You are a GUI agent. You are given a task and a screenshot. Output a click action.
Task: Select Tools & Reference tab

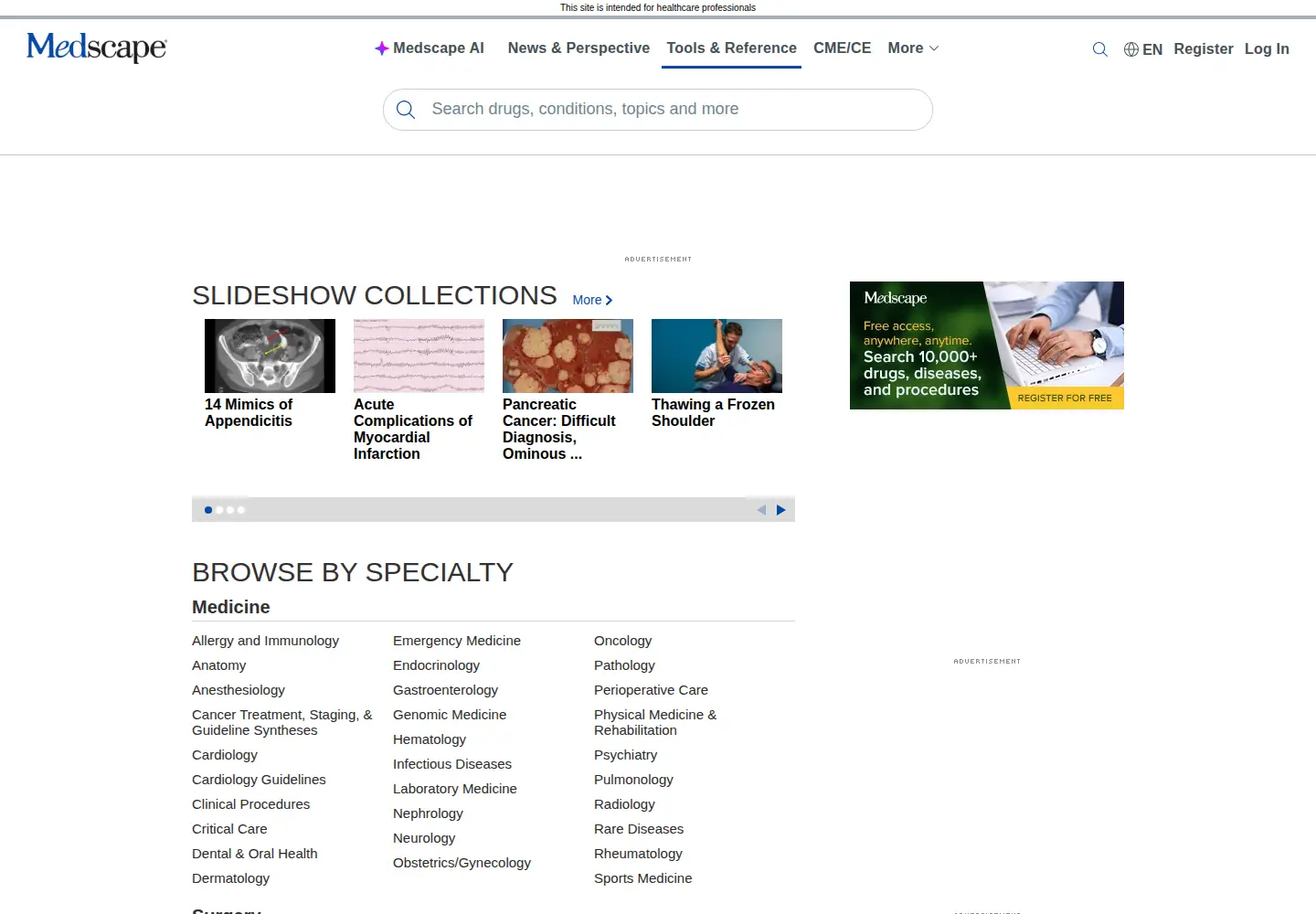[731, 48]
